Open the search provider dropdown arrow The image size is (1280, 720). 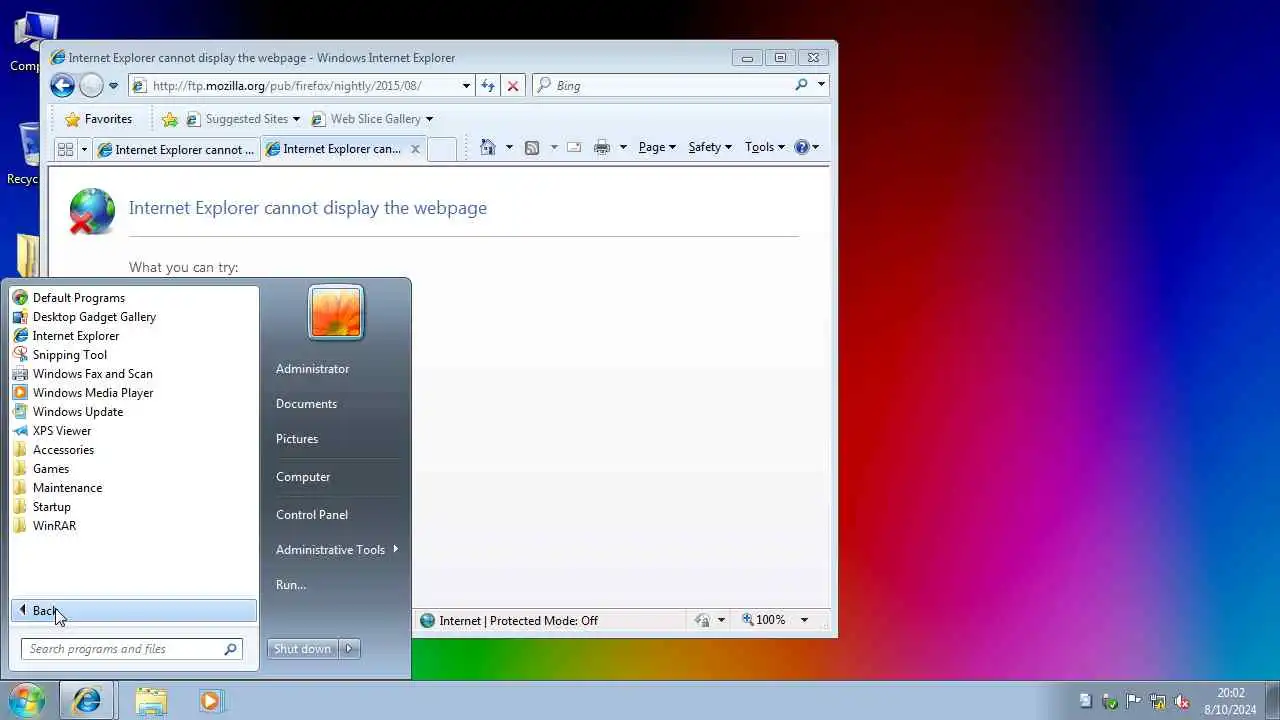(821, 85)
